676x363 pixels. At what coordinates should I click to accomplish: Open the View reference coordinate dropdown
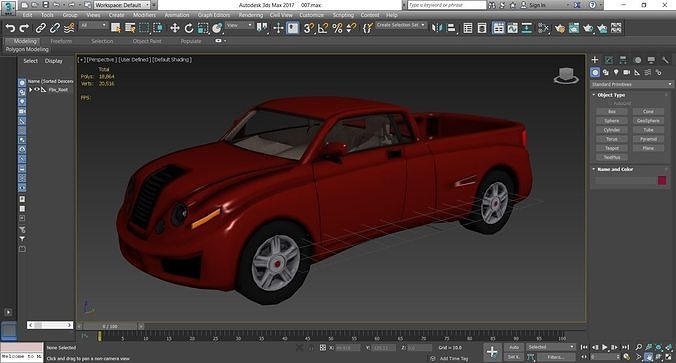coord(239,26)
